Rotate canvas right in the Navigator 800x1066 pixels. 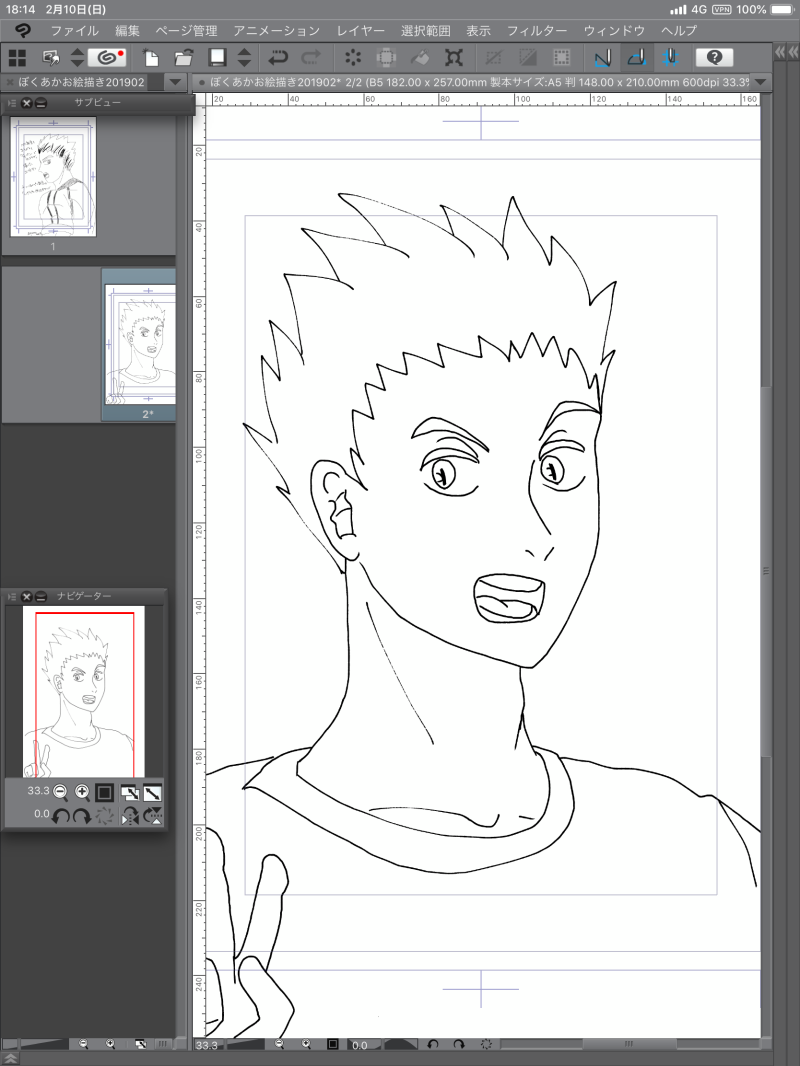coord(82,816)
